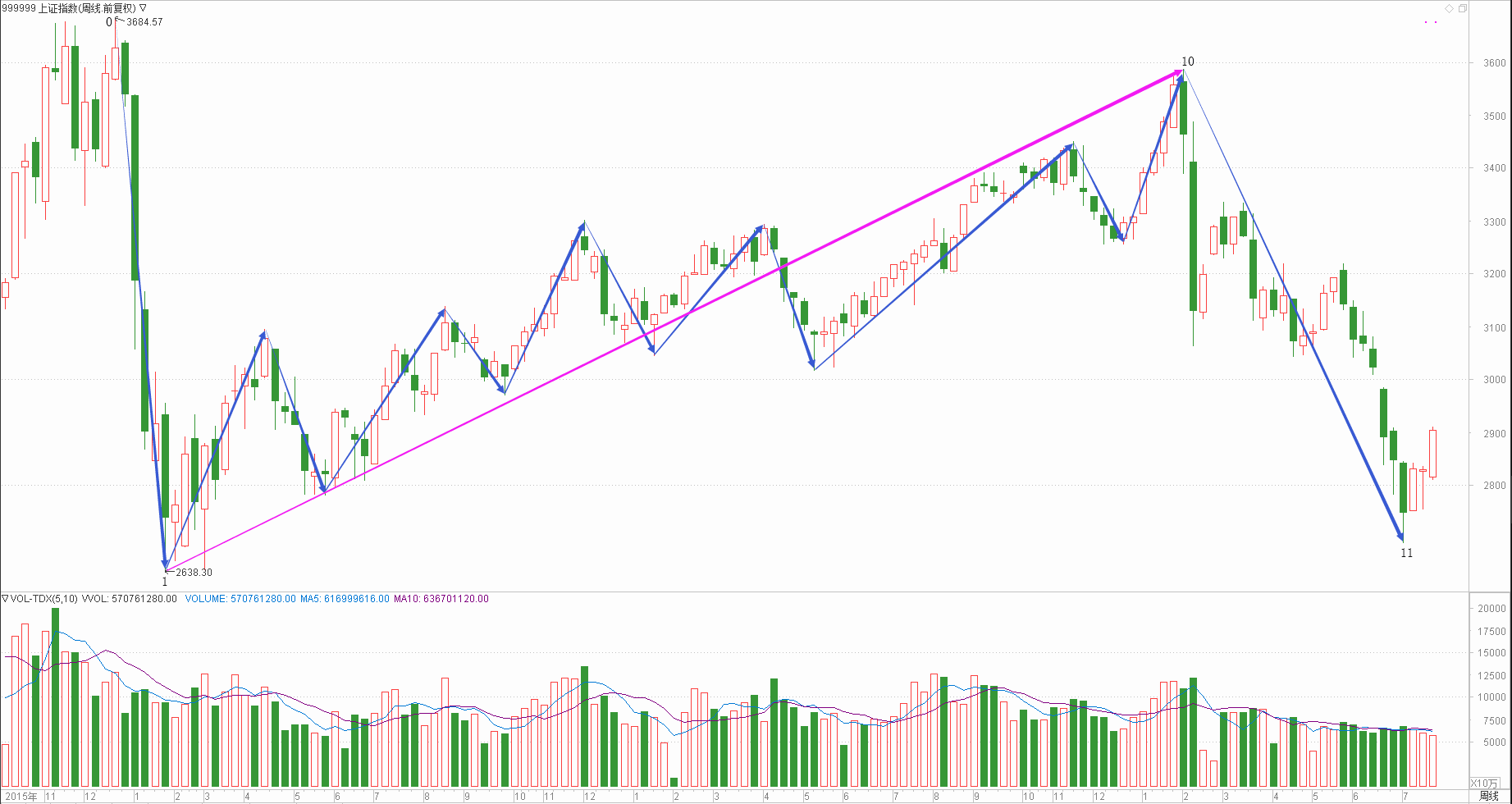Click the 20000 tick on volume axis

click(x=1491, y=609)
